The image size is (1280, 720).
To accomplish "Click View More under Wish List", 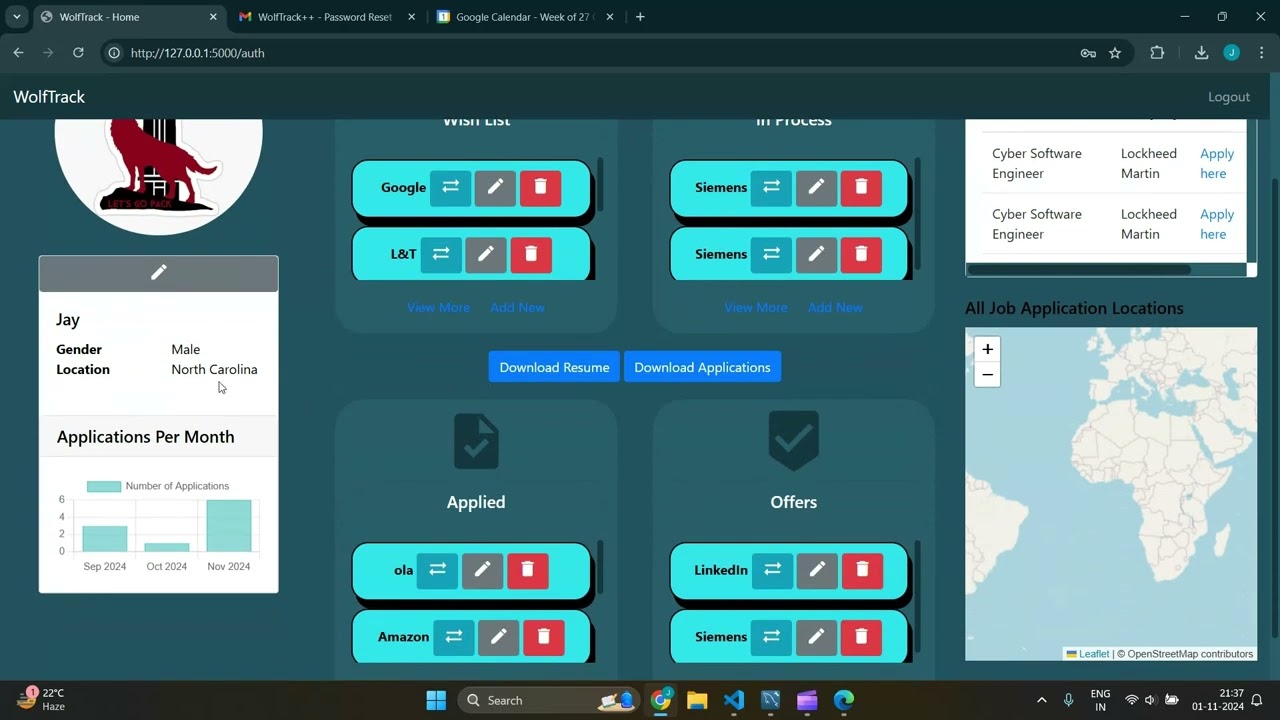I will pyautogui.click(x=438, y=307).
